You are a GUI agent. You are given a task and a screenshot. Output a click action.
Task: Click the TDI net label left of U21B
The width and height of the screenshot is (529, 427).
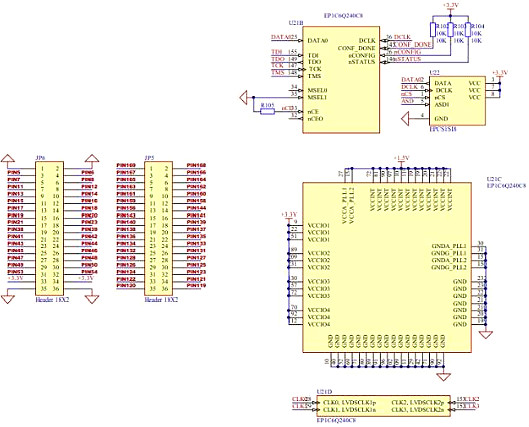(x=277, y=52)
